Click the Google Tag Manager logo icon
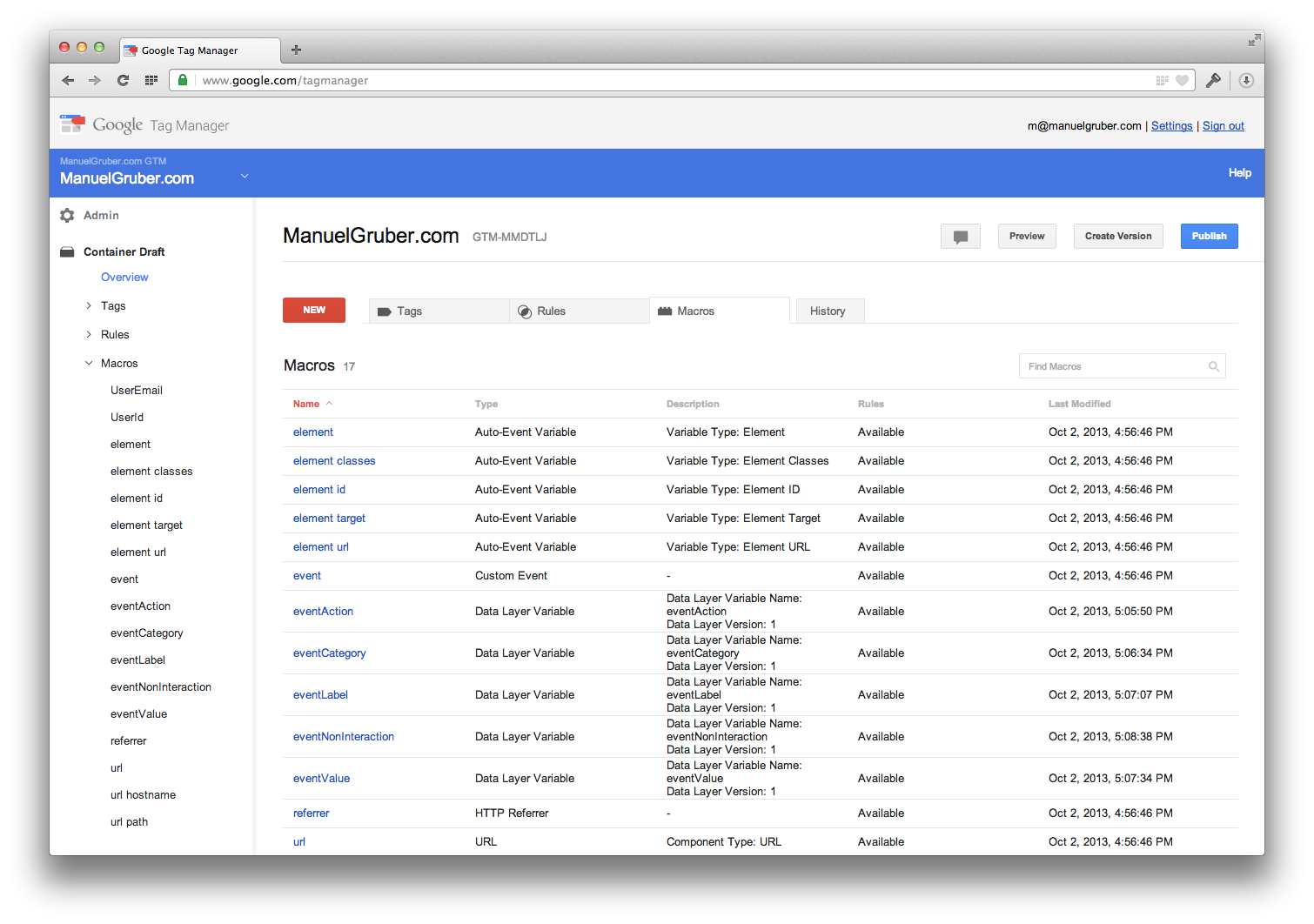 [x=72, y=124]
